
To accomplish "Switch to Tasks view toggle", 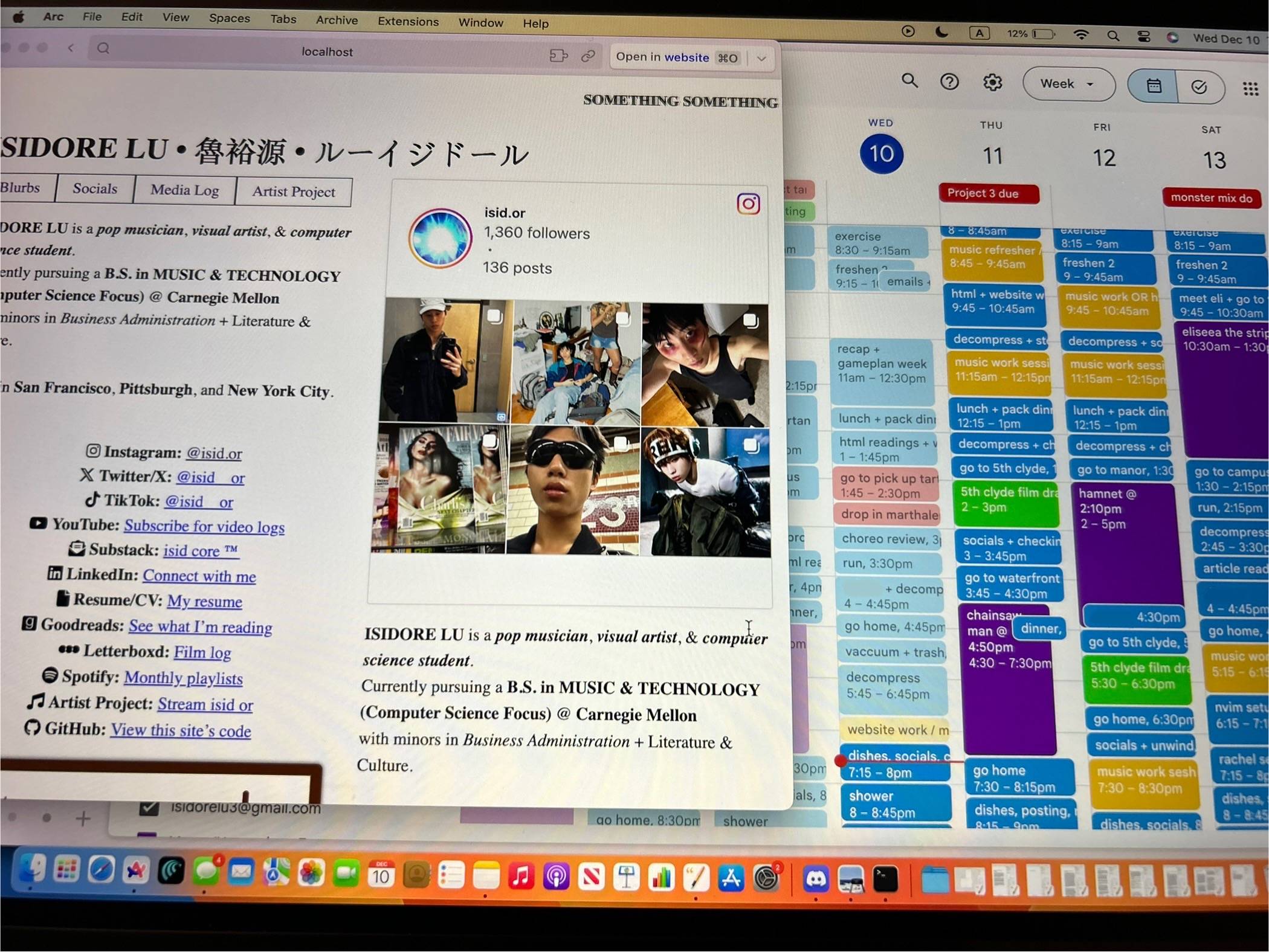I will [1200, 88].
